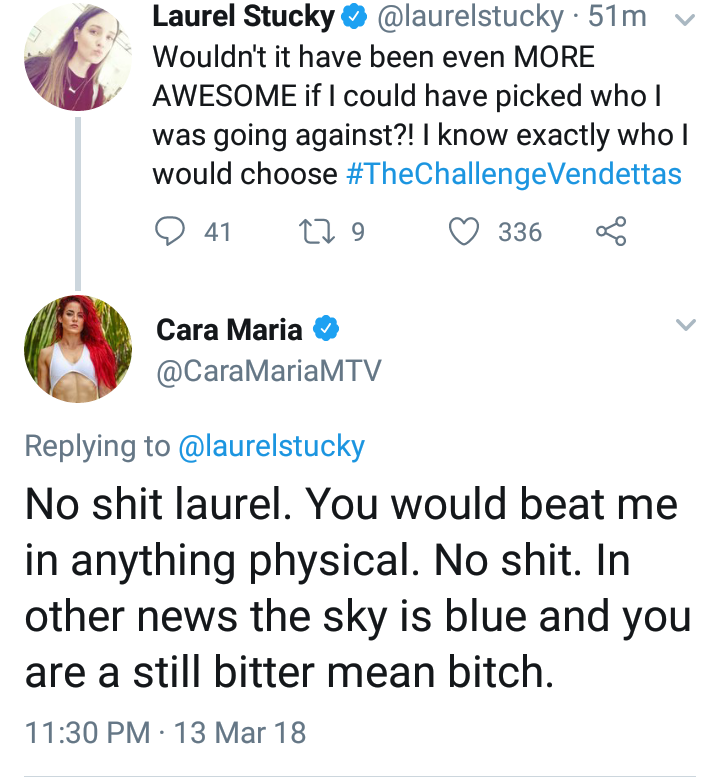Click the @laurelstucky handle beside Laurel's name
The height and width of the screenshot is (784, 720).
[x=470, y=18]
